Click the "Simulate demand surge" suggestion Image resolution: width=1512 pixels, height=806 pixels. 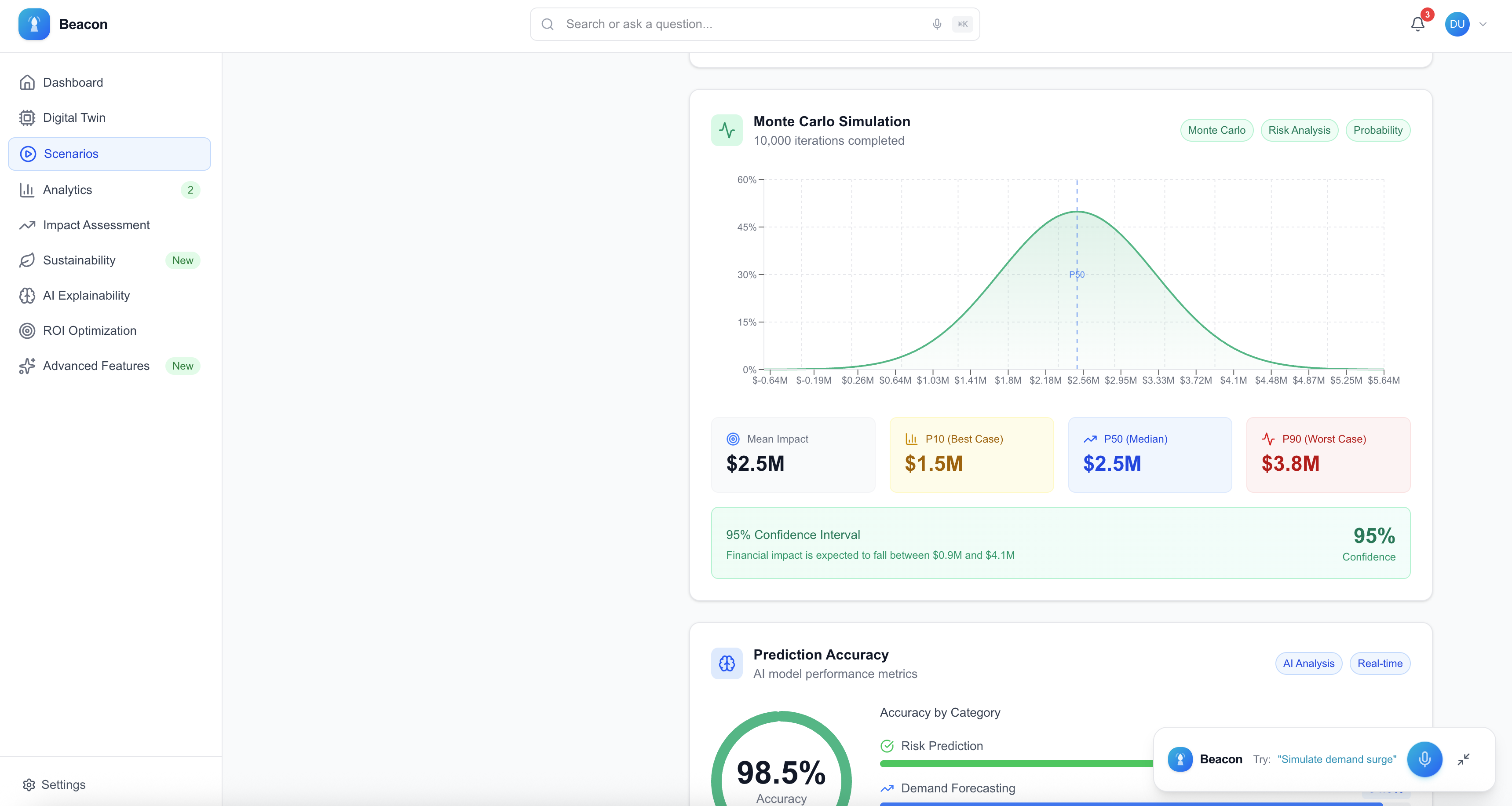[1337, 759]
